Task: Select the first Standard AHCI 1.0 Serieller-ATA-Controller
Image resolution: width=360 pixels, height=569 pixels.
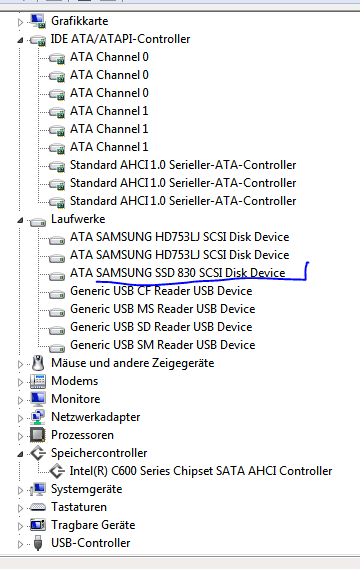Action: [183, 165]
